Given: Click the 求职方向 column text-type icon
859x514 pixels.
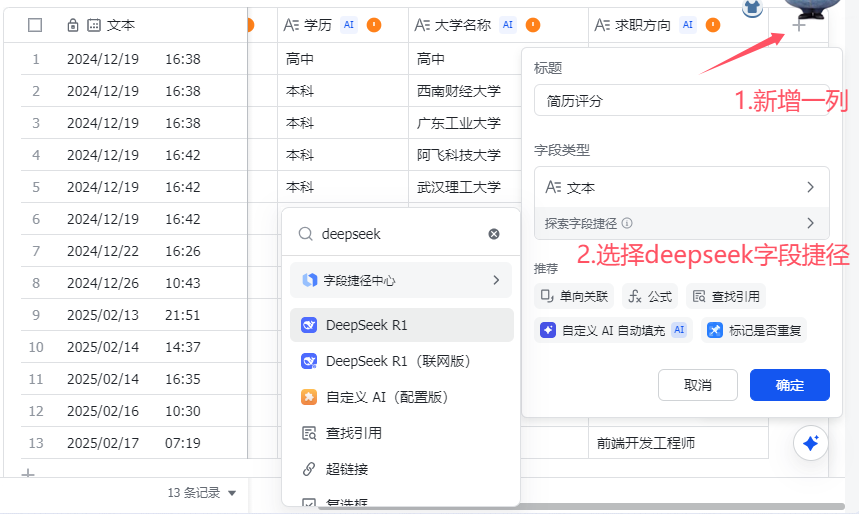Looking at the screenshot, I should coord(602,25).
